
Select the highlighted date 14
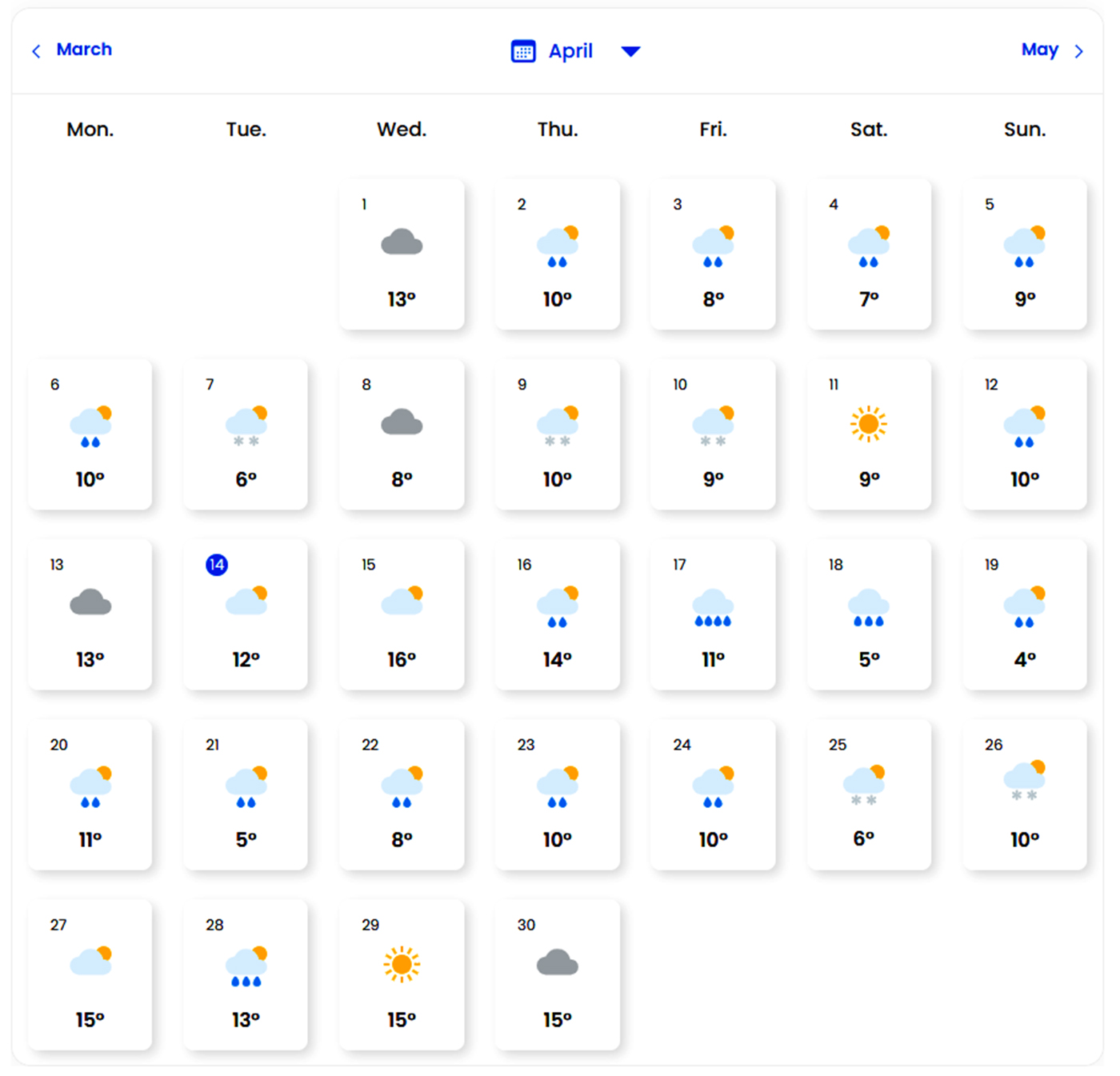217,565
